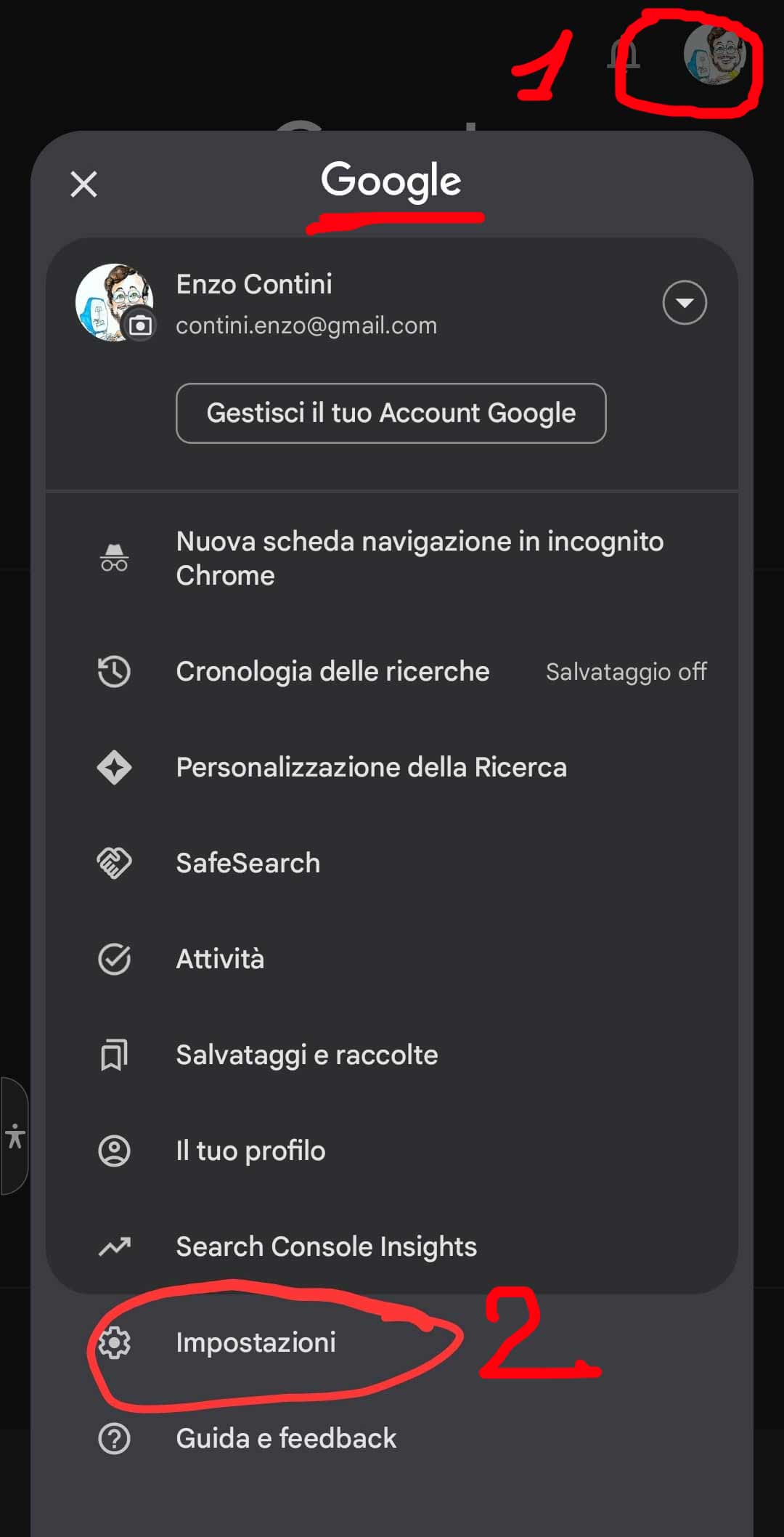784x1537 pixels.
Task: Expand the account switcher arrow
Action: (x=684, y=302)
